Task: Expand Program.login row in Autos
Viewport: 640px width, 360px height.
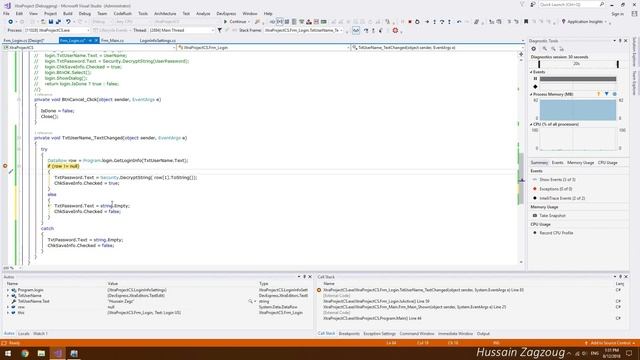Action: 8,290
